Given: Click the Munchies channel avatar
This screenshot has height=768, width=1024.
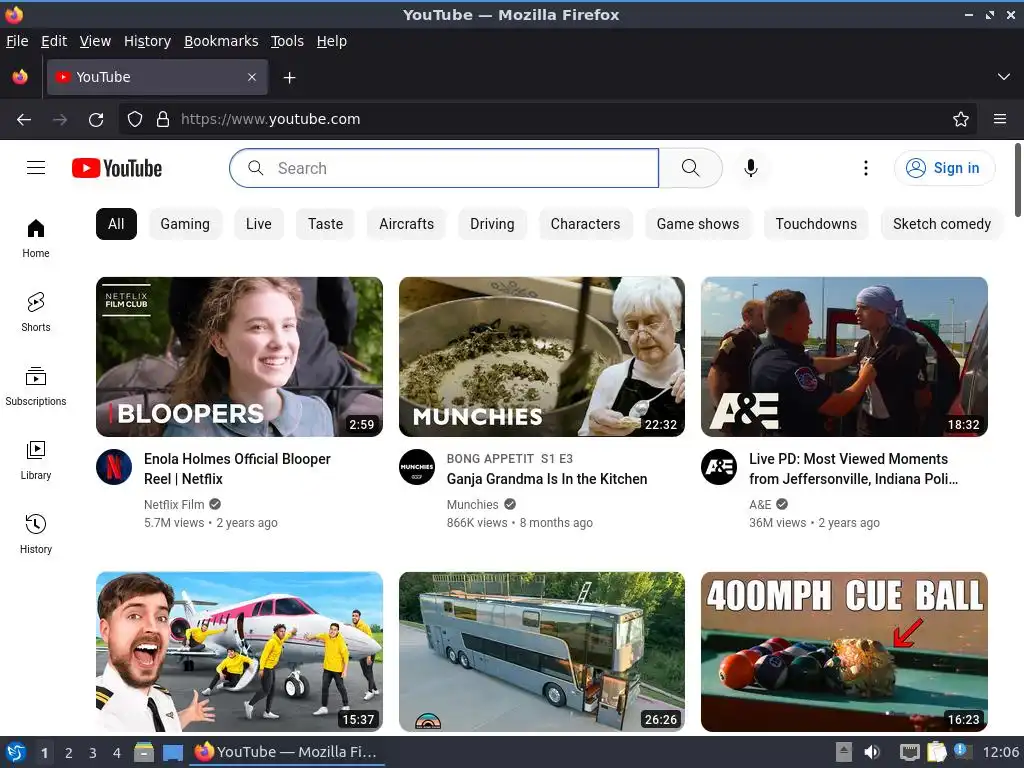Looking at the screenshot, I should tap(417, 467).
